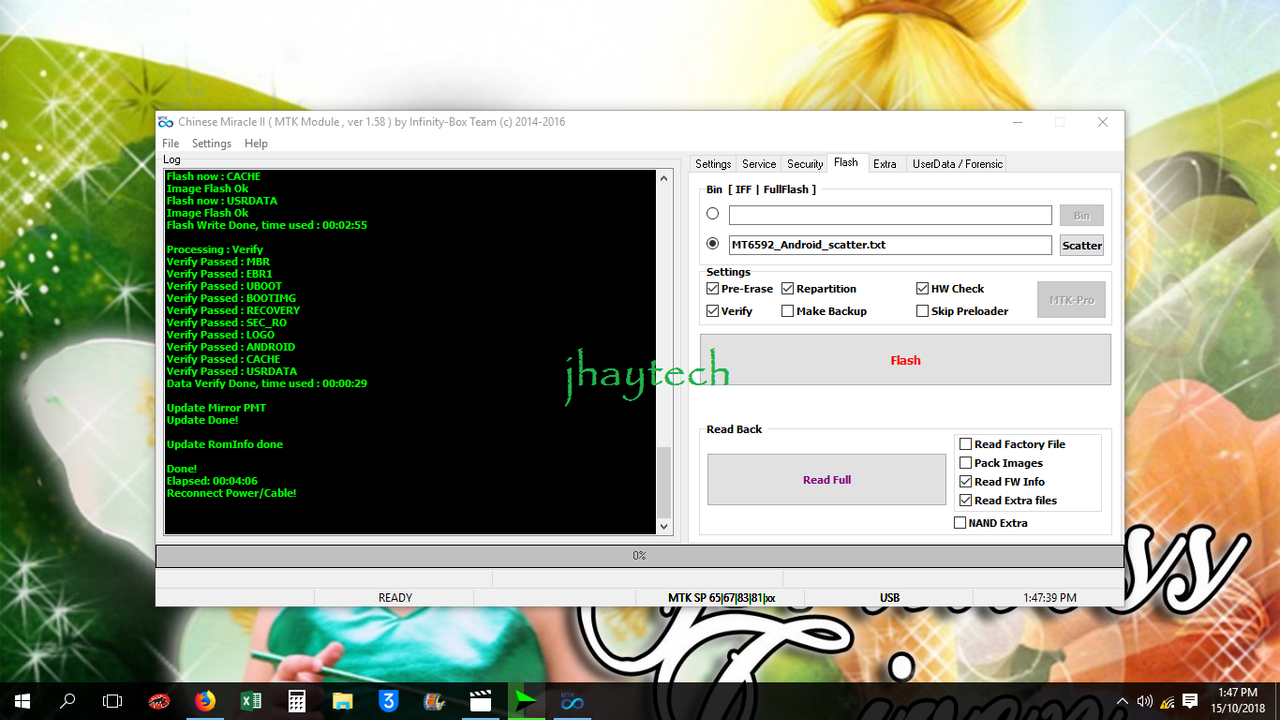Open File Explorer from the taskbar
Viewport: 1280px width, 720px height.
pos(343,701)
